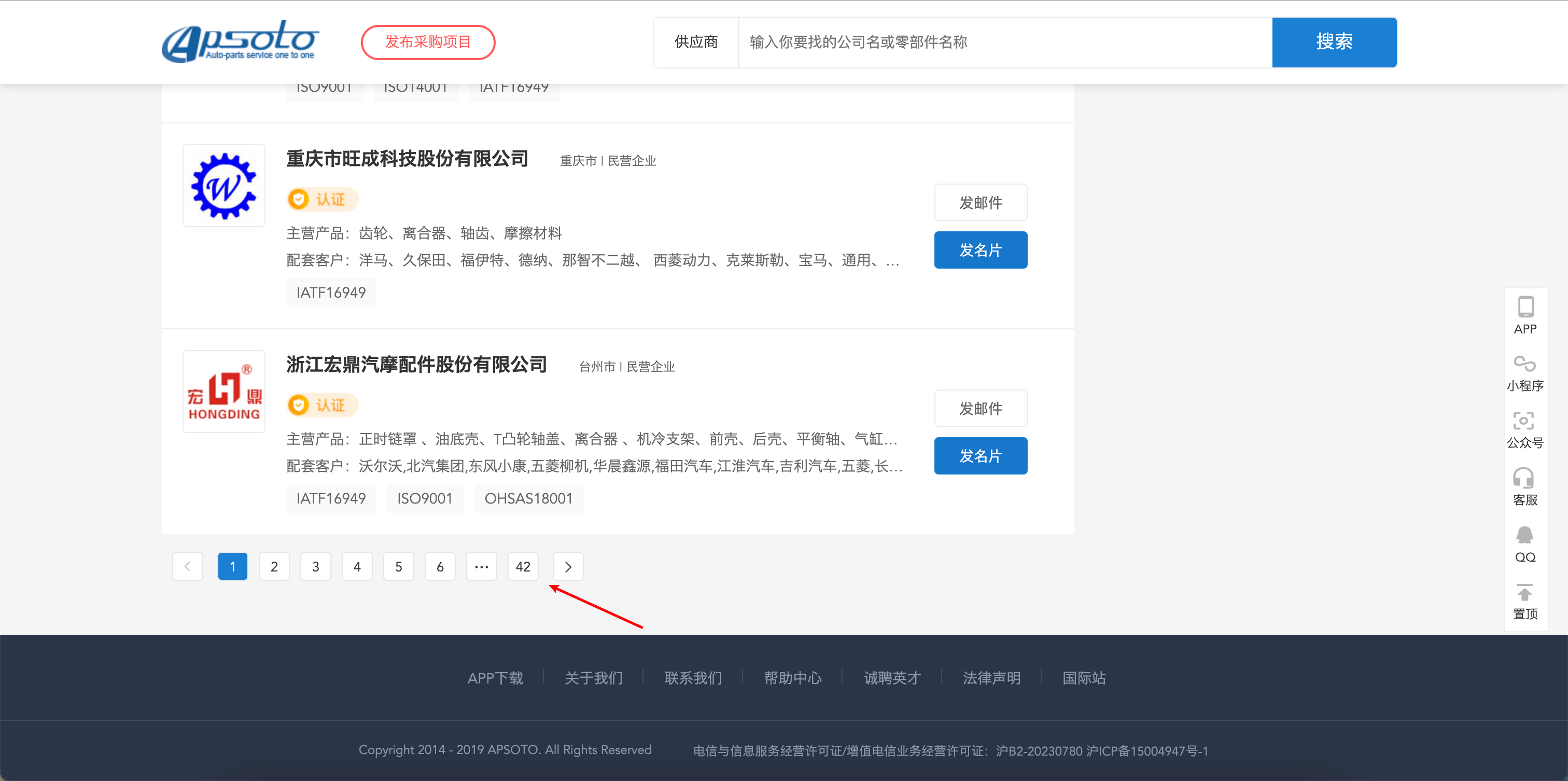Click 配套客户 line starting 沃尔沃,北汽集团
The height and width of the screenshot is (781, 1568).
coord(594,466)
